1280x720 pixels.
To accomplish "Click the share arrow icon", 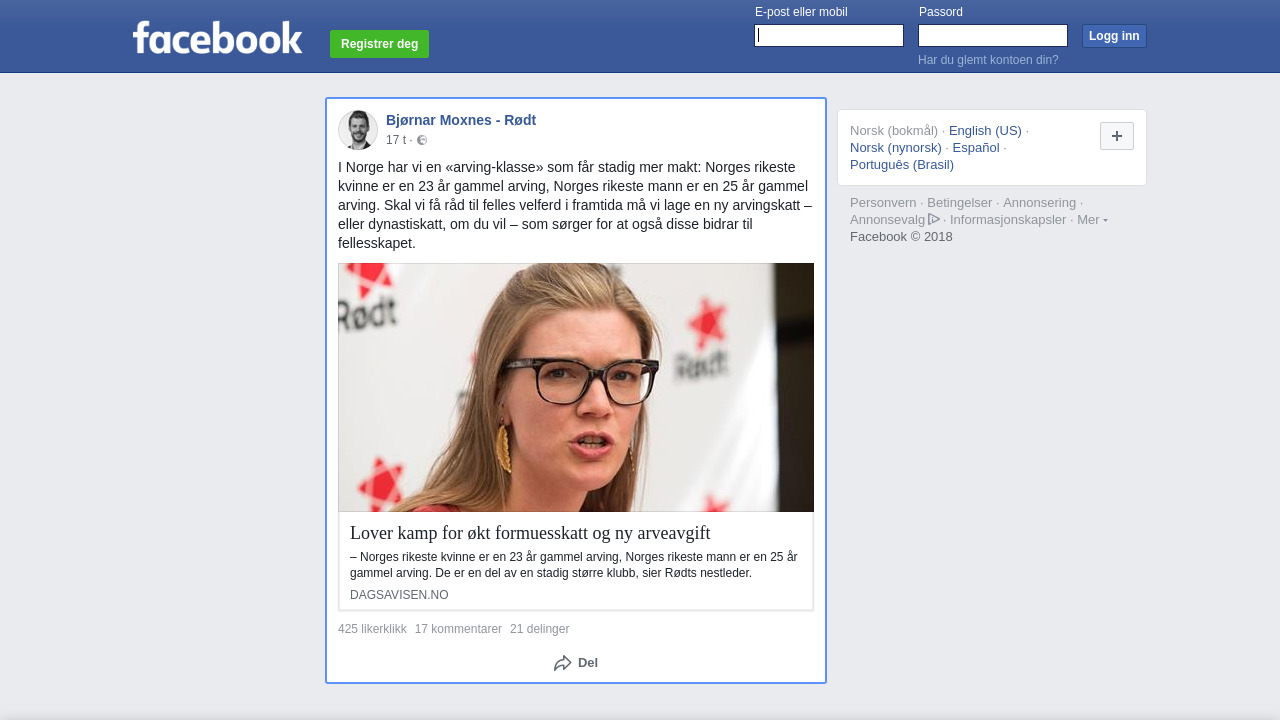I will click(x=563, y=663).
